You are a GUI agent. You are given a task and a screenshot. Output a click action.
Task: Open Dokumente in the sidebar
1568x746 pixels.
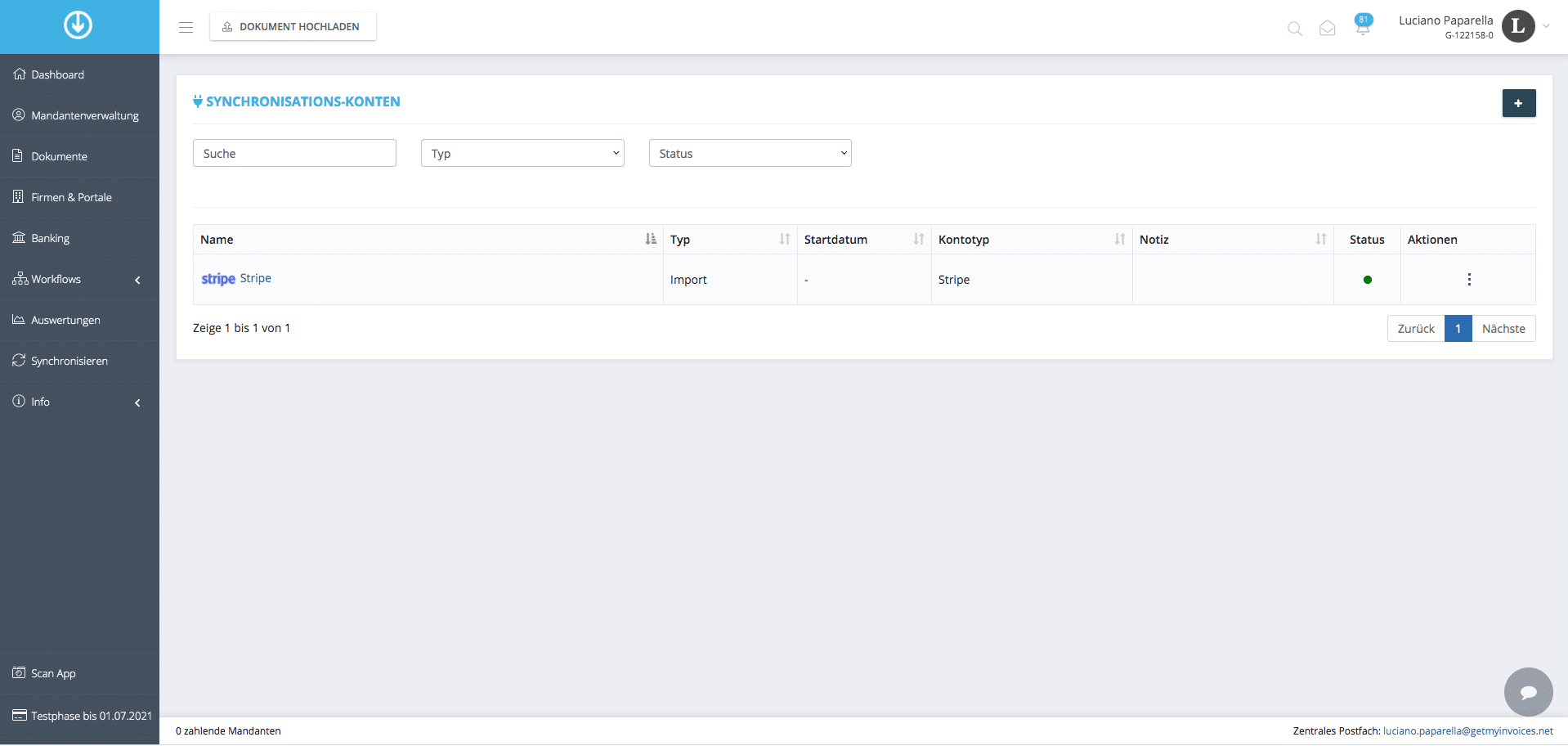tap(79, 156)
